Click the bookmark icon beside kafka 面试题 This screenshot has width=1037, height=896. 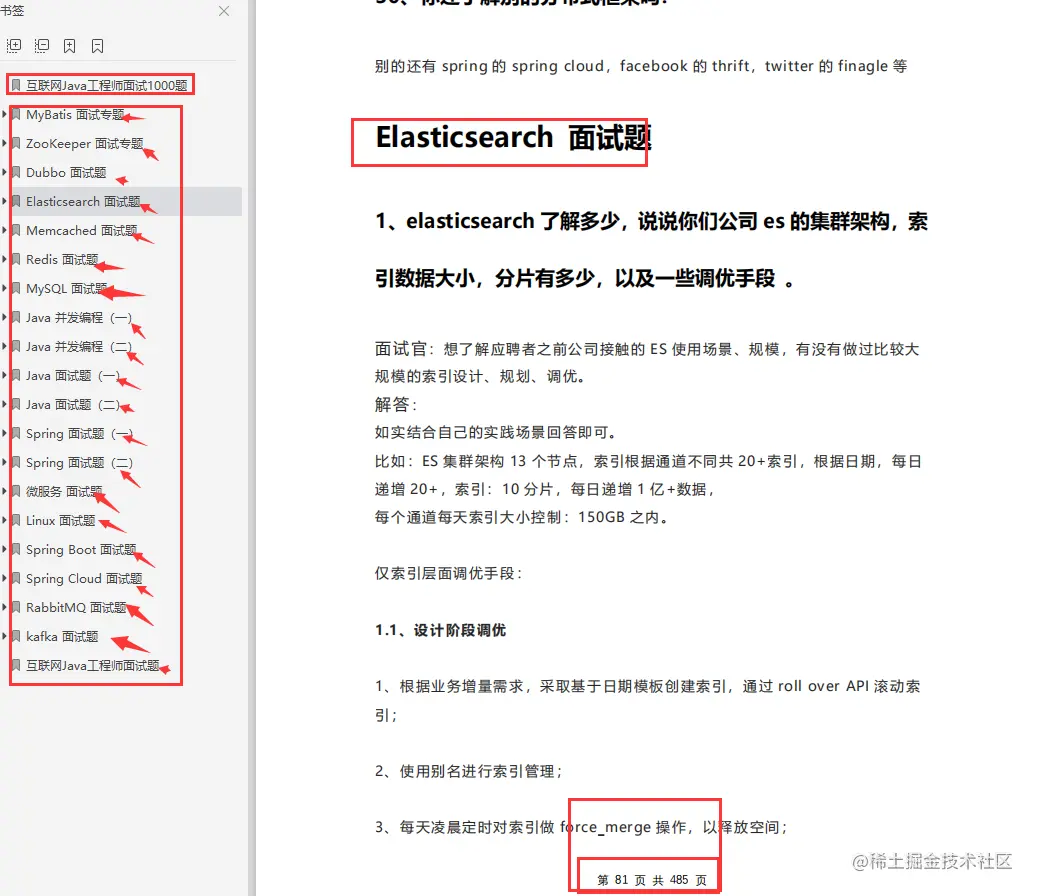(x=18, y=636)
